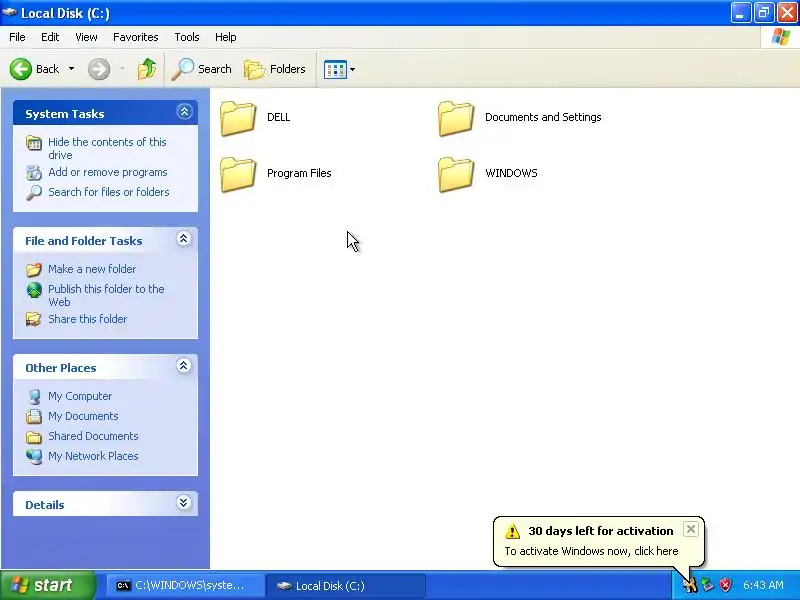Select the Documents and Settings folder icon
Screen dimensions: 800x600
coord(456,118)
